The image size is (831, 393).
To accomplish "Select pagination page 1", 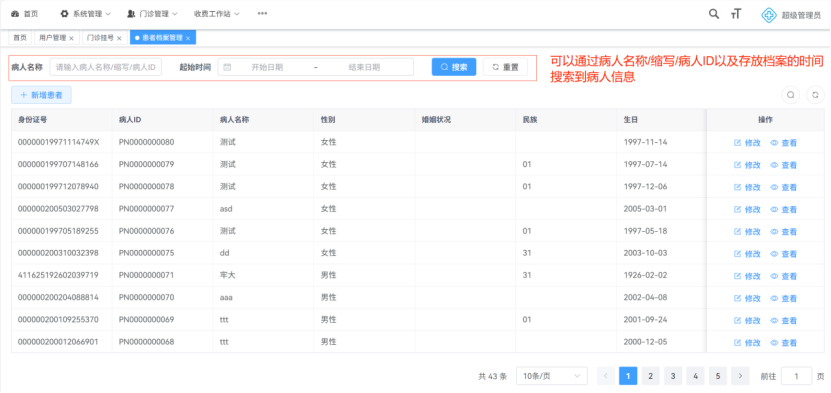I will [628, 376].
